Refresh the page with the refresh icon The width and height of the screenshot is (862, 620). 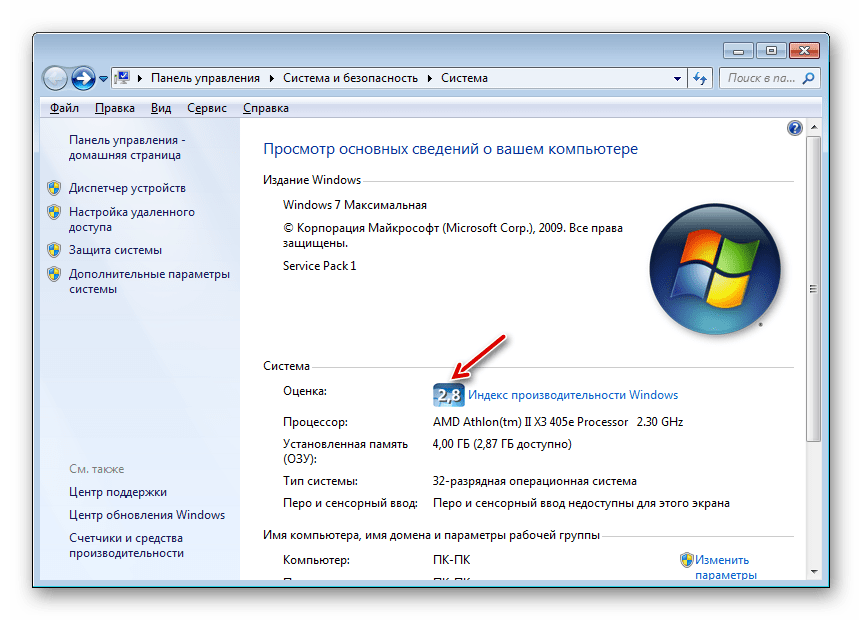coord(700,79)
